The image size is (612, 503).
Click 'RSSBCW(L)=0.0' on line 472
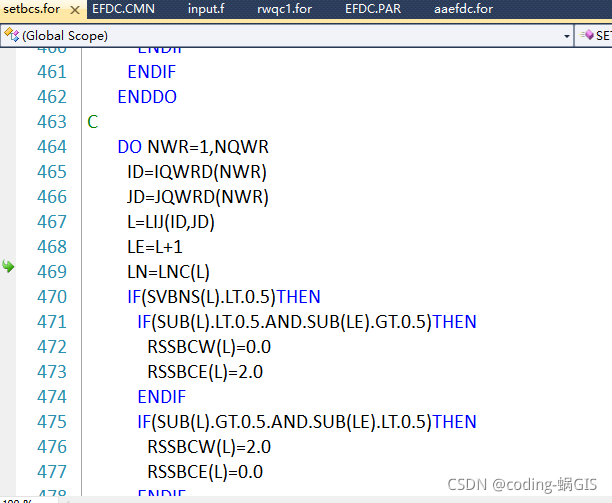pos(209,347)
